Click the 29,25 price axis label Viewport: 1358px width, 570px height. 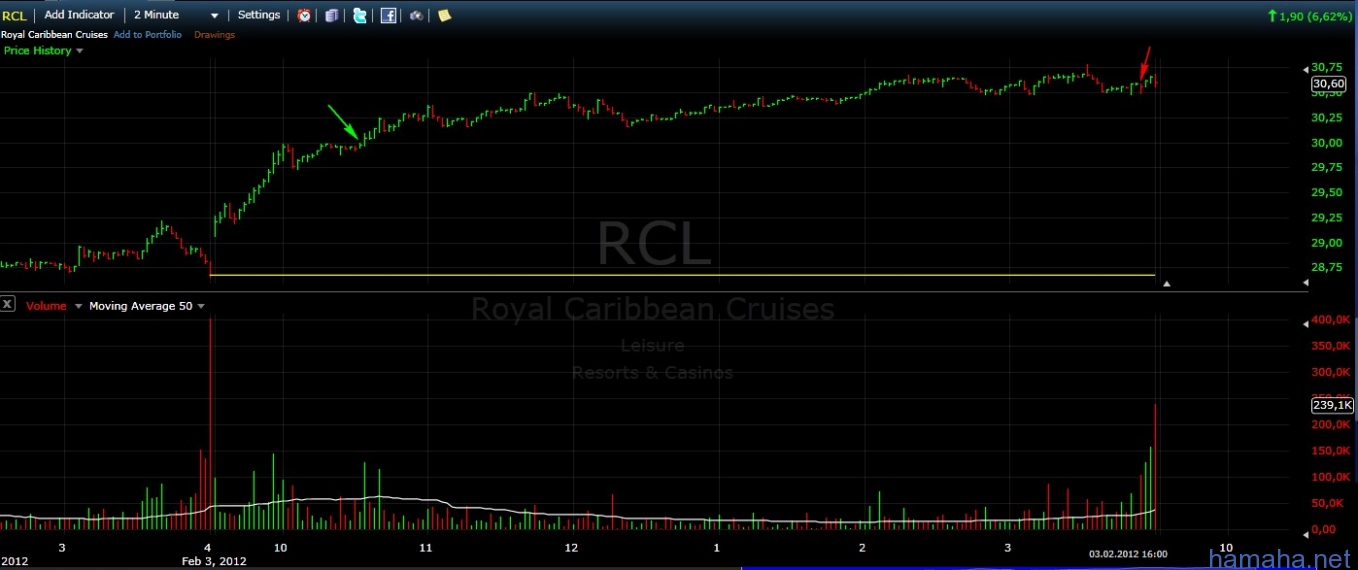[x=1327, y=218]
